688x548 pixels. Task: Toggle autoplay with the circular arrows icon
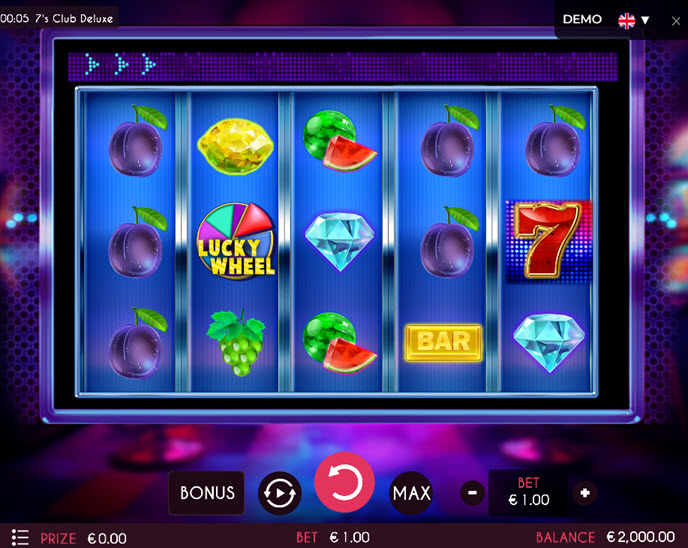click(x=280, y=493)
